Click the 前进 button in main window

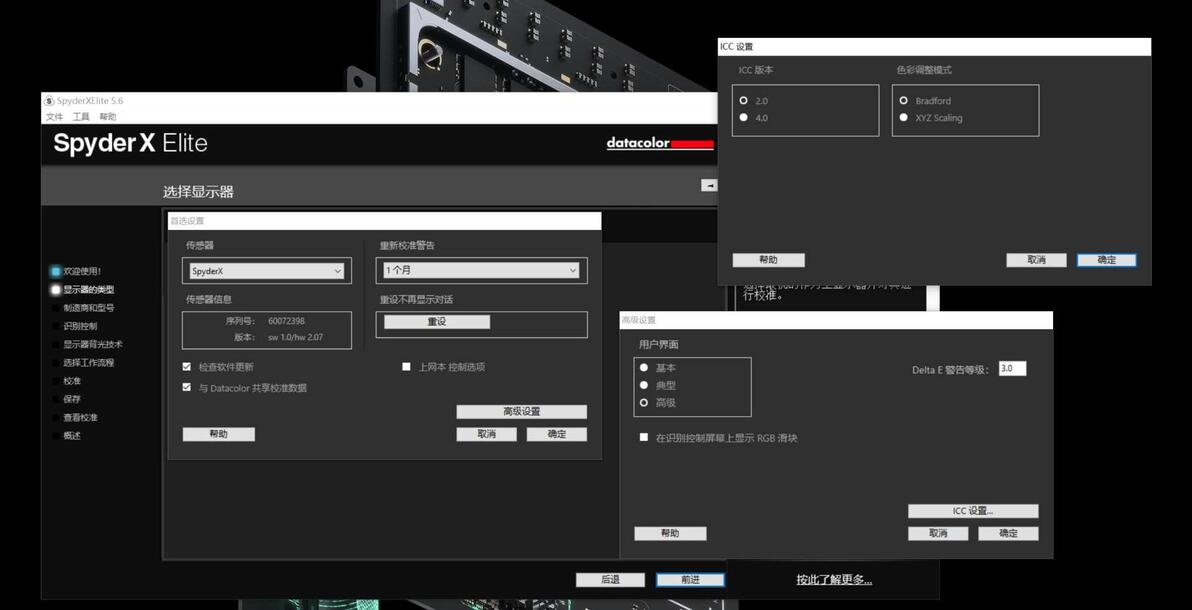pyautogui.click(x=690, y=580)
